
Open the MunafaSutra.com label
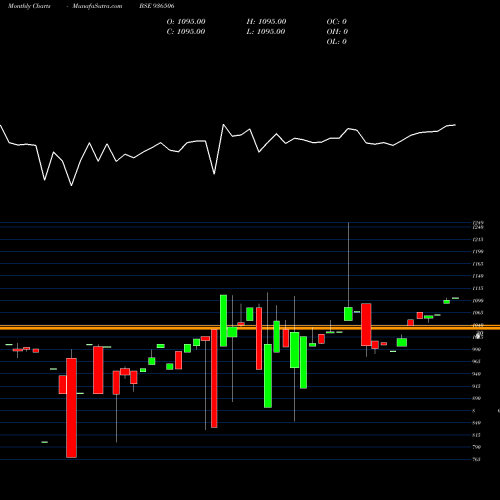click(x=97, y=6)
